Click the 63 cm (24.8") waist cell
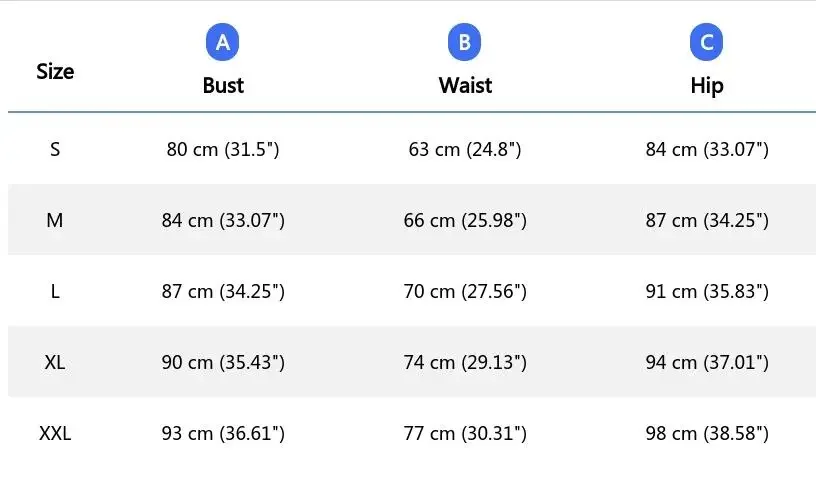The width and height of the screenshot is (816, 485). coord(465,149)
